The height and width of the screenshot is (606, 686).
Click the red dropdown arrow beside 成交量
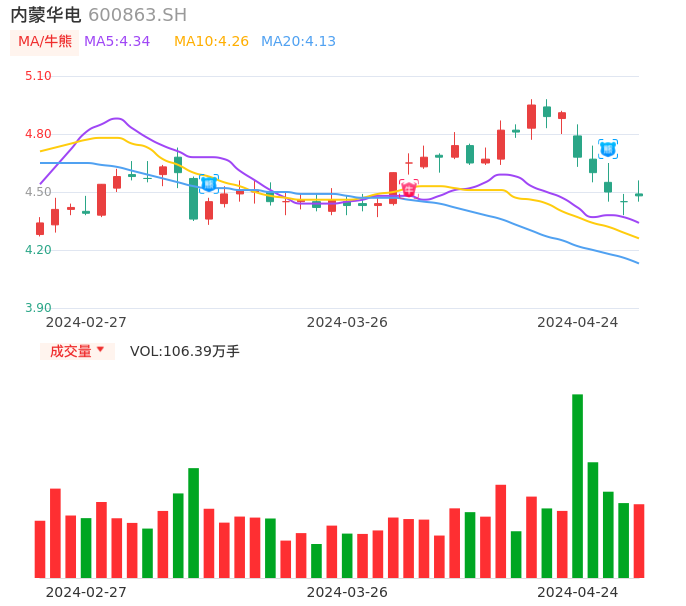(100, 350)
